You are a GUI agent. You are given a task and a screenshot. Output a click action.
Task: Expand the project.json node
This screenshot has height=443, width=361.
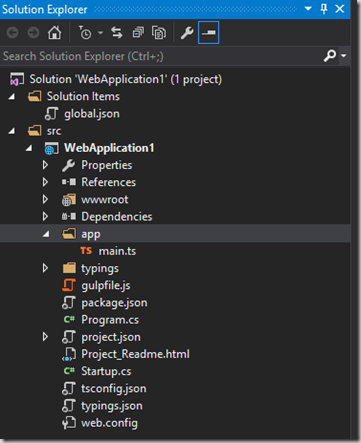click(45, 337)
